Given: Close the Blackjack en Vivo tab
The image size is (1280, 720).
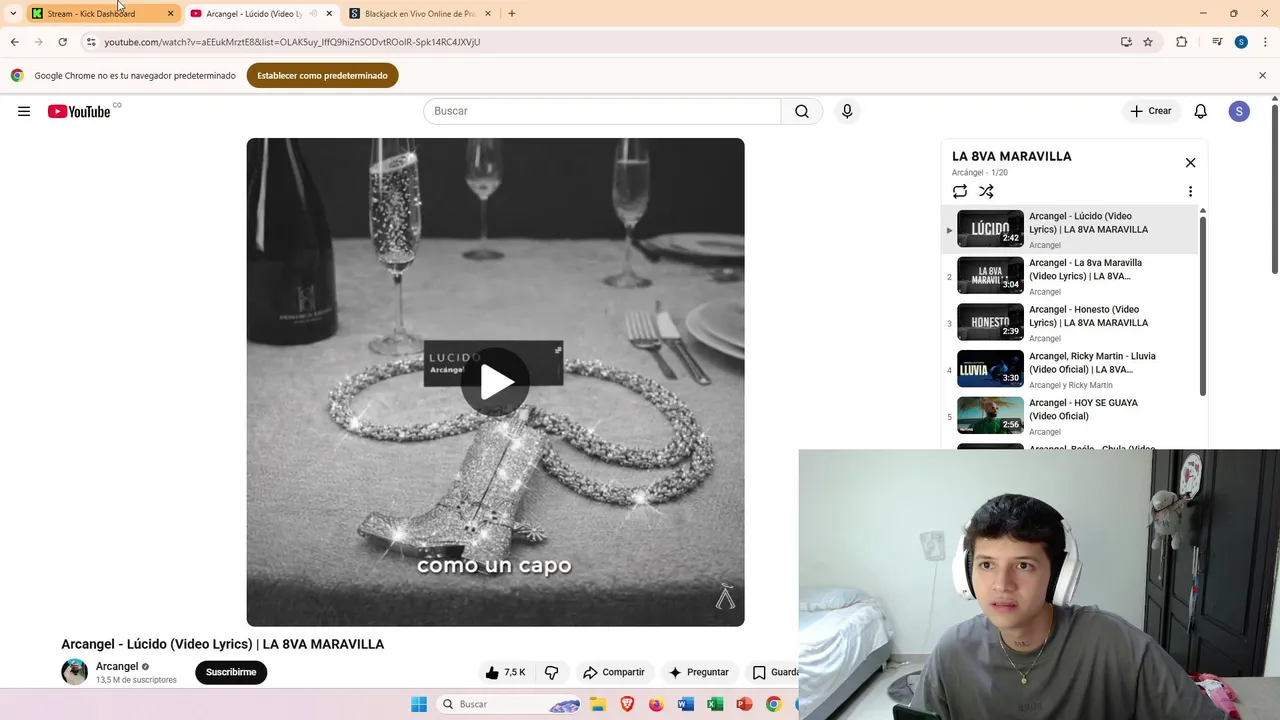Looking at the screenshot, I should tap(488, 14).
